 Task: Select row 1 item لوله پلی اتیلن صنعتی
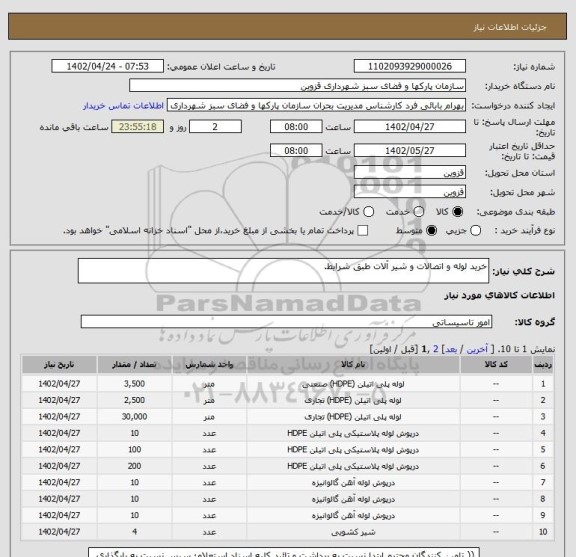[x=353, y=384]
